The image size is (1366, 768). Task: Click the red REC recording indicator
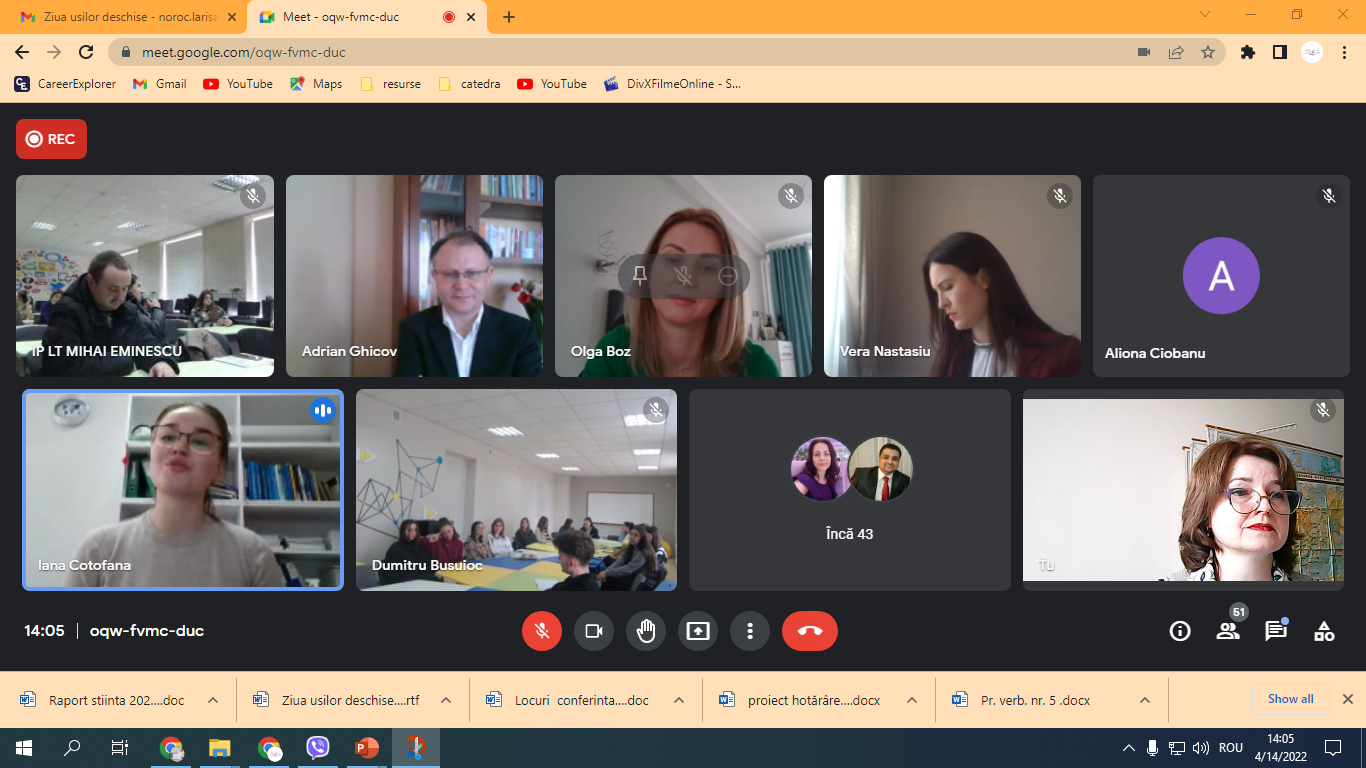[51, 139]
